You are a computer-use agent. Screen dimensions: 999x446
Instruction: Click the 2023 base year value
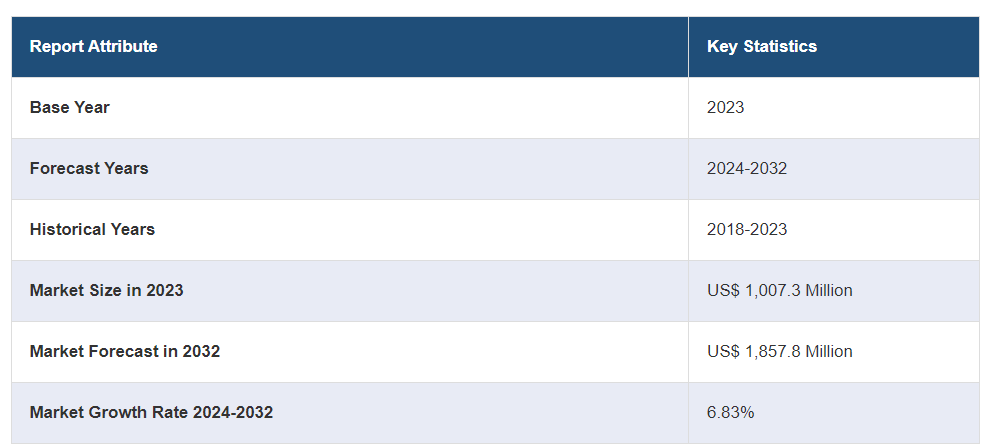(725, 107)
